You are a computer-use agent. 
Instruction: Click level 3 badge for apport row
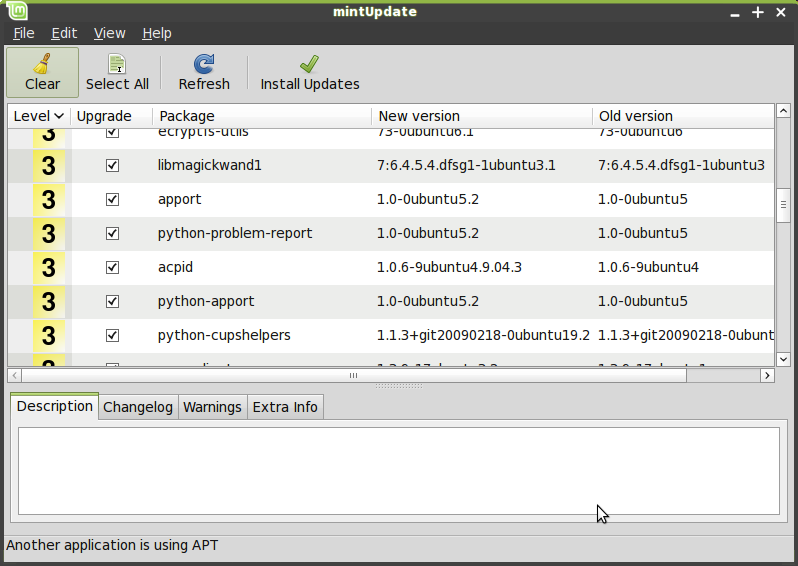coord(49,200)
